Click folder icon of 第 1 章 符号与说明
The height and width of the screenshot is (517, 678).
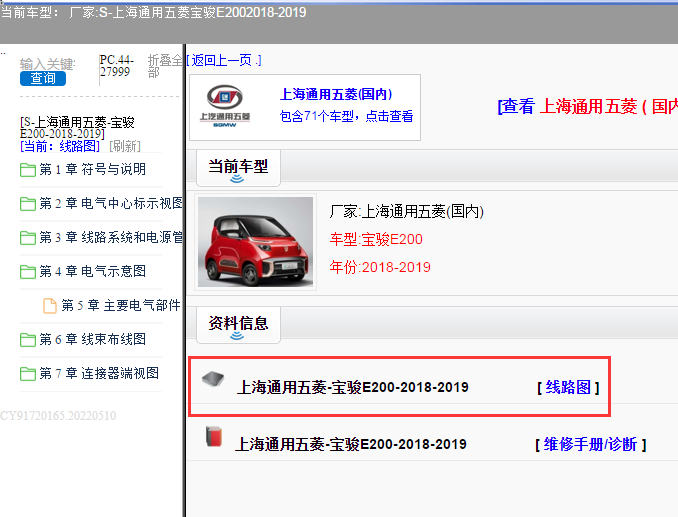28,170
